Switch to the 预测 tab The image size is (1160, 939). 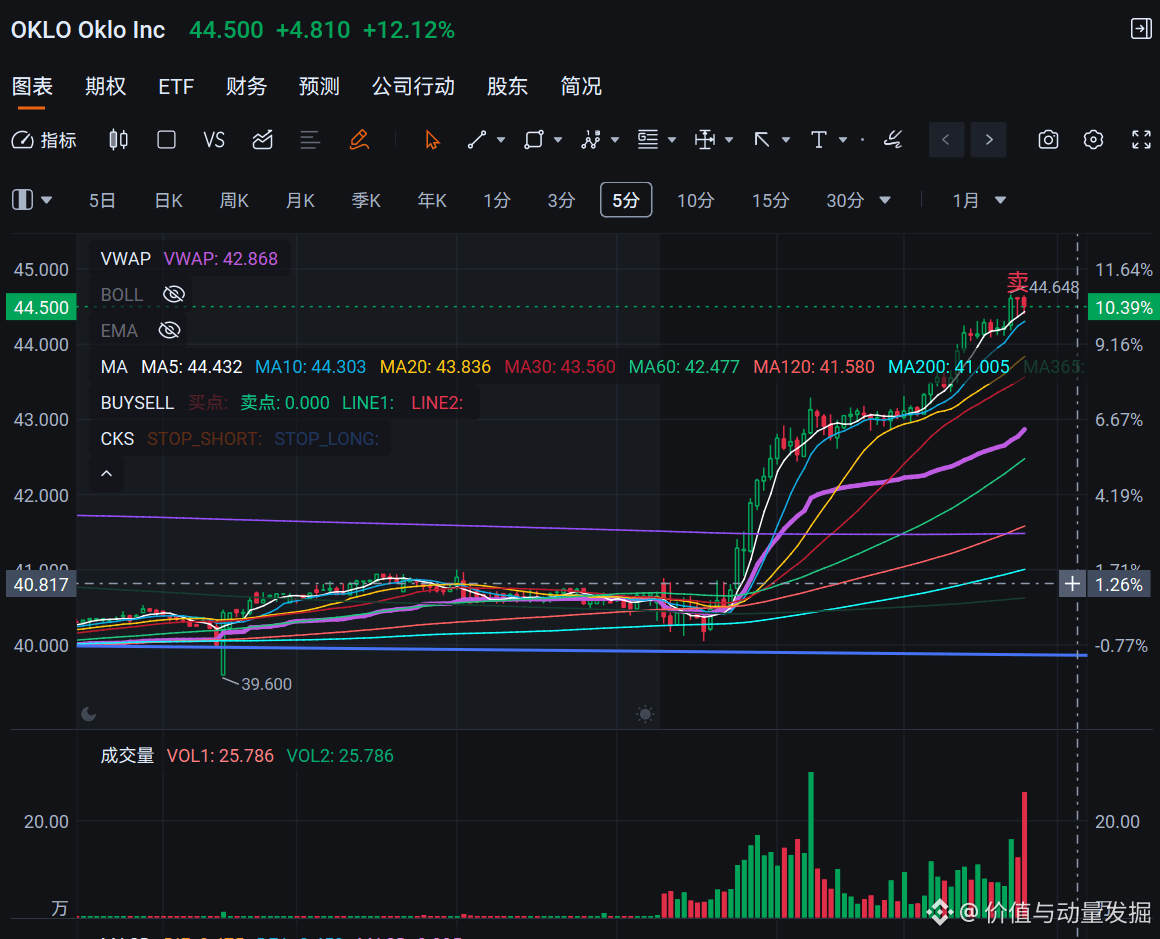coord(319,87)
